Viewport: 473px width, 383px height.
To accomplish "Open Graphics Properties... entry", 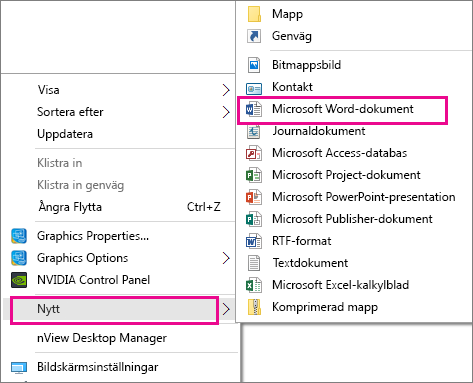I will pos(119,236).
